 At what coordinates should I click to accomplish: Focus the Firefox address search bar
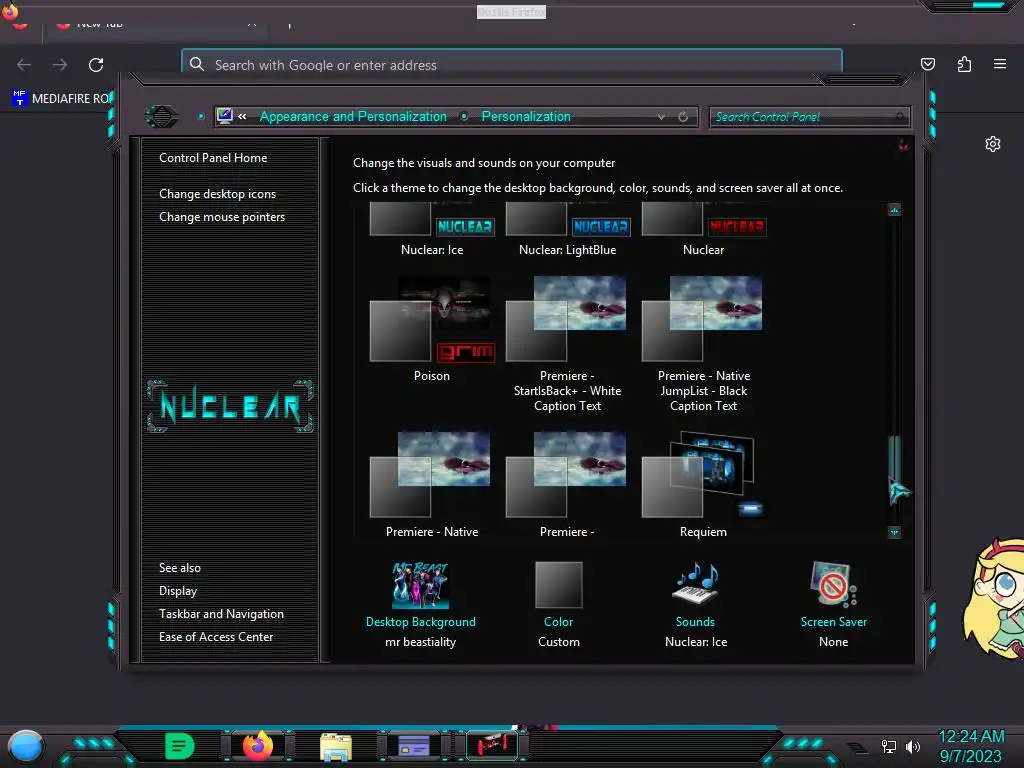(x=511, y=64)
